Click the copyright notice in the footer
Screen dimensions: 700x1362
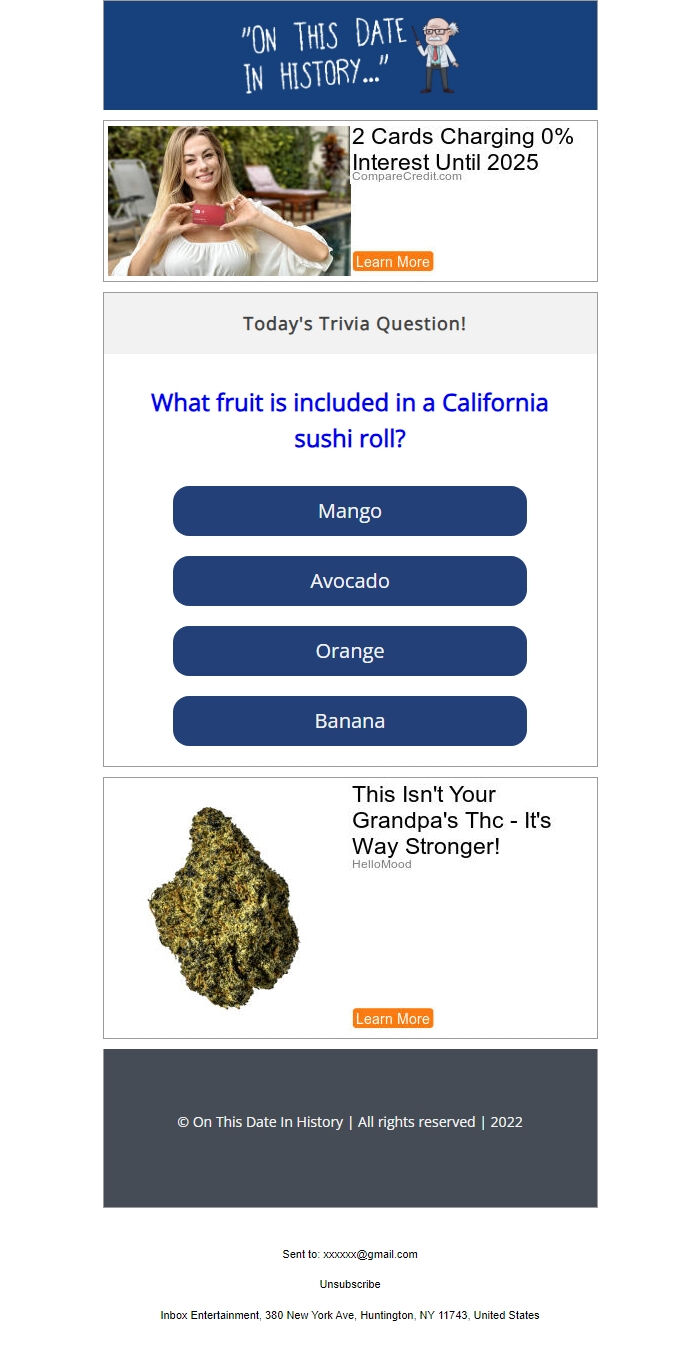(349, 1122)
